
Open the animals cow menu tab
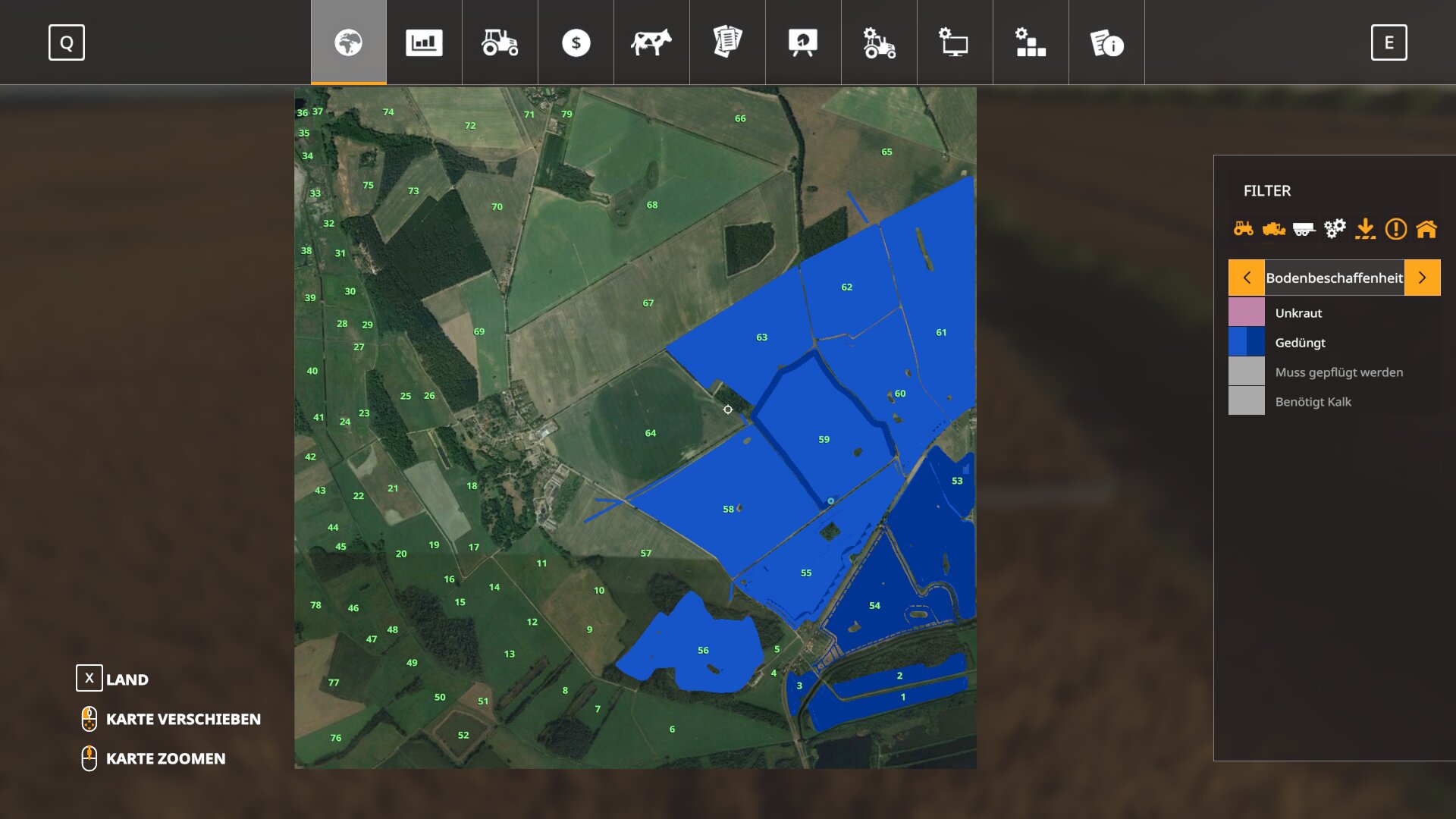[651, 42]
